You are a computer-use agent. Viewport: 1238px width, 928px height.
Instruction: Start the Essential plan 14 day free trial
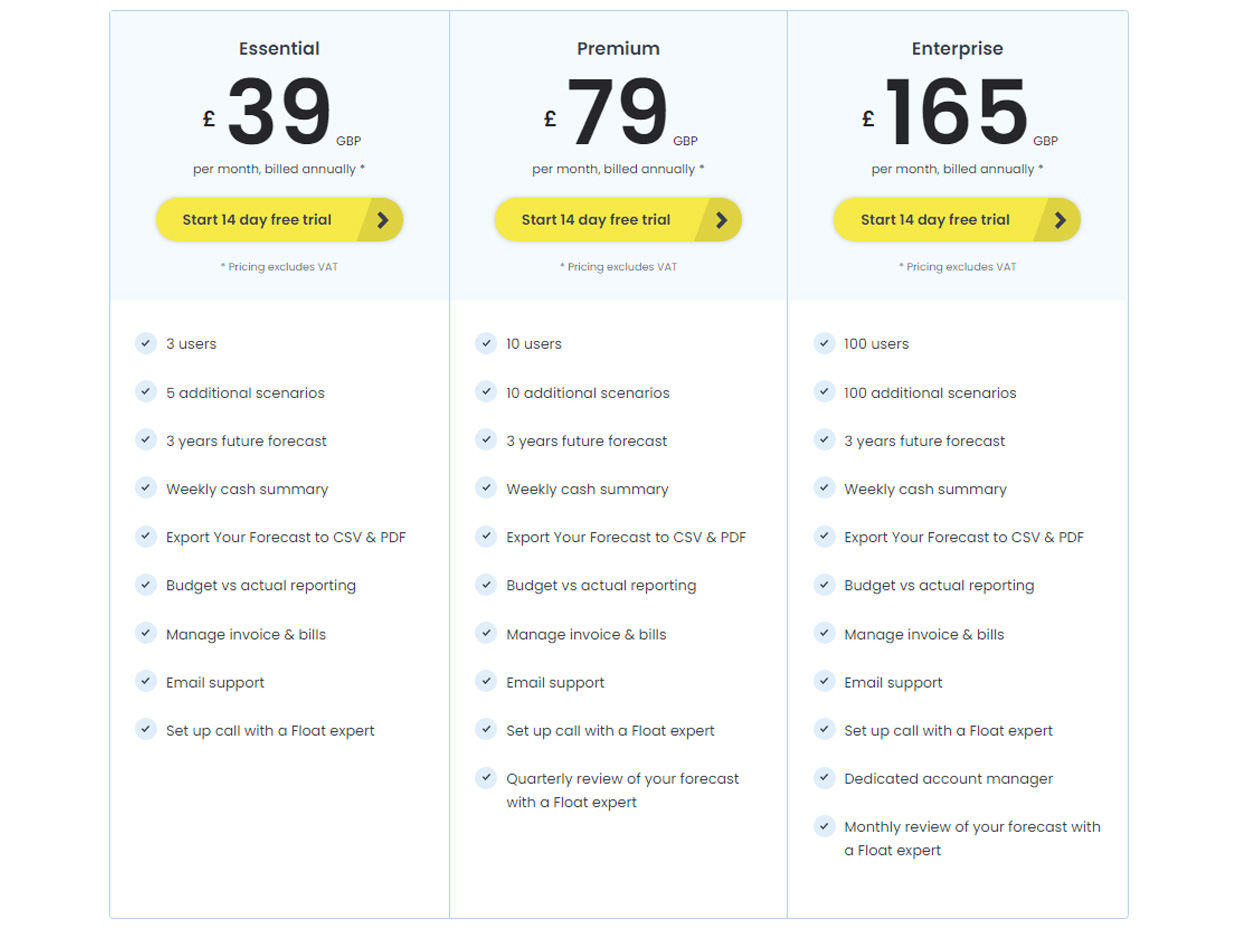[x=279, y=220]
